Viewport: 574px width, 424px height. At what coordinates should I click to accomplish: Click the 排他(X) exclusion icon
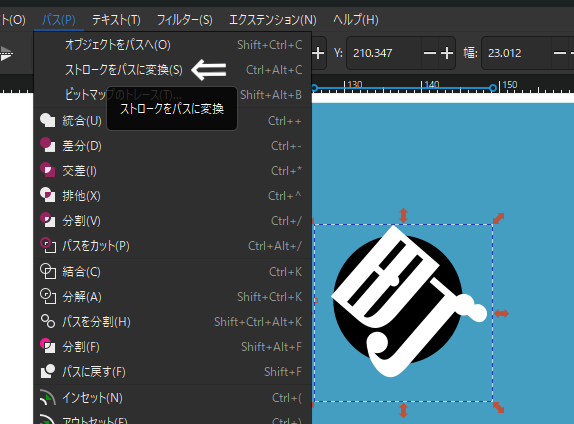coord(48,195)
